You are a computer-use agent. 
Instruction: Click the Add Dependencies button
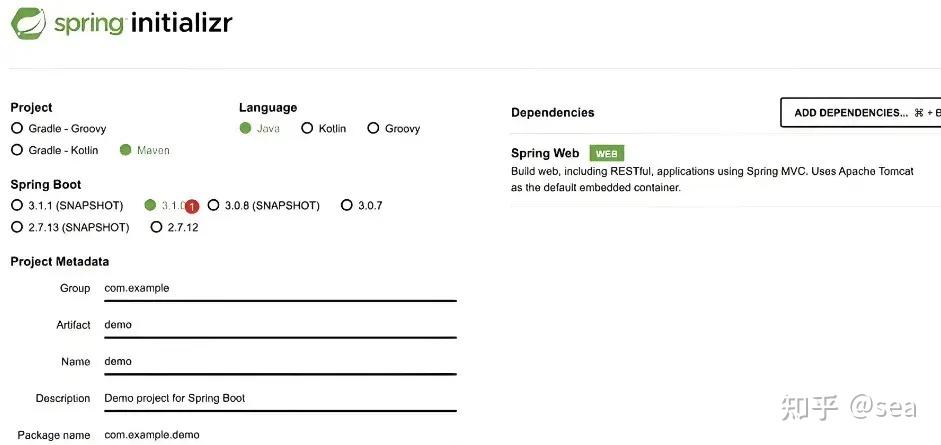[860, 113]
